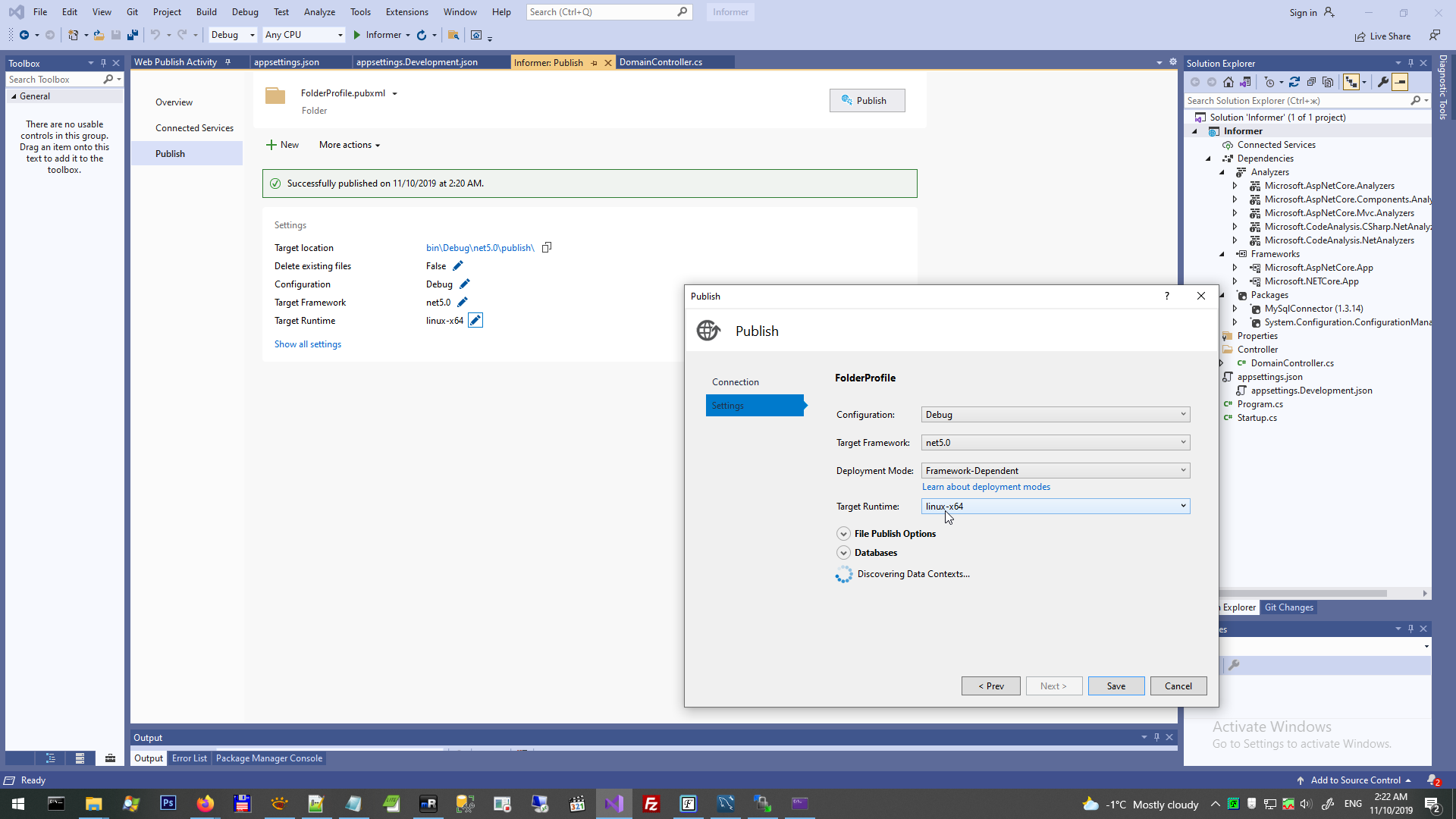This screenshot has width=1456, height=819.
Task: Open Properties wrench in Solution Explorer toolbar
Action: [1383, 82]
